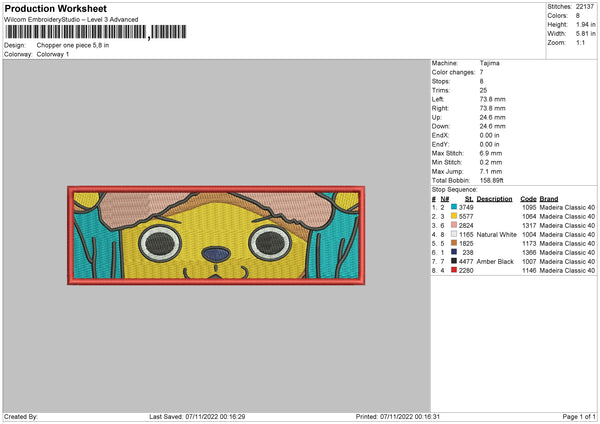The height and width of the screenshot is (424, 600).
Task: Click the red swatch in stop 8
Action: coord(454,270)
